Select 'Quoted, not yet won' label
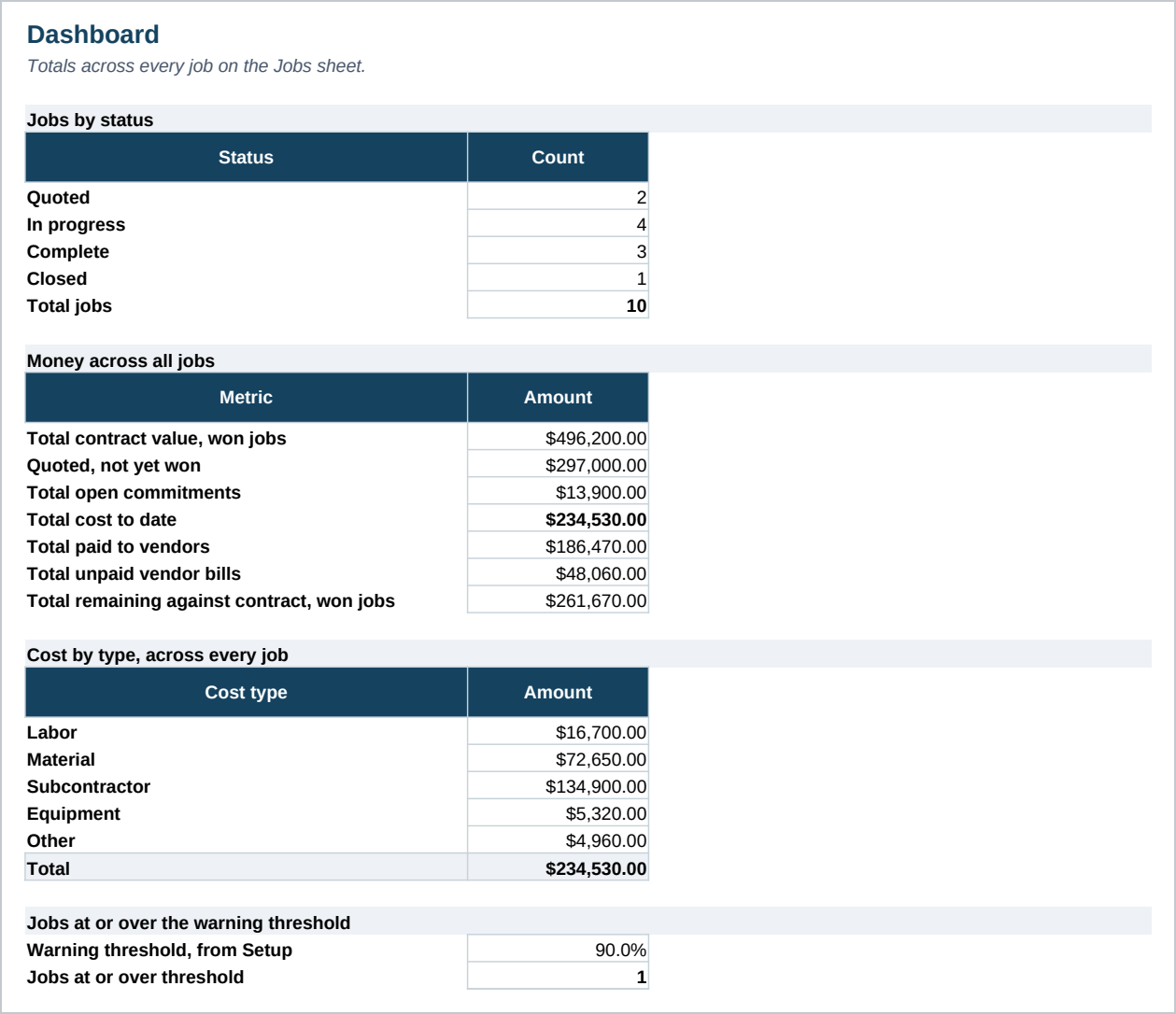Image resolution: width=1176 pixels, height=1014 pixels. coord(114,465)
